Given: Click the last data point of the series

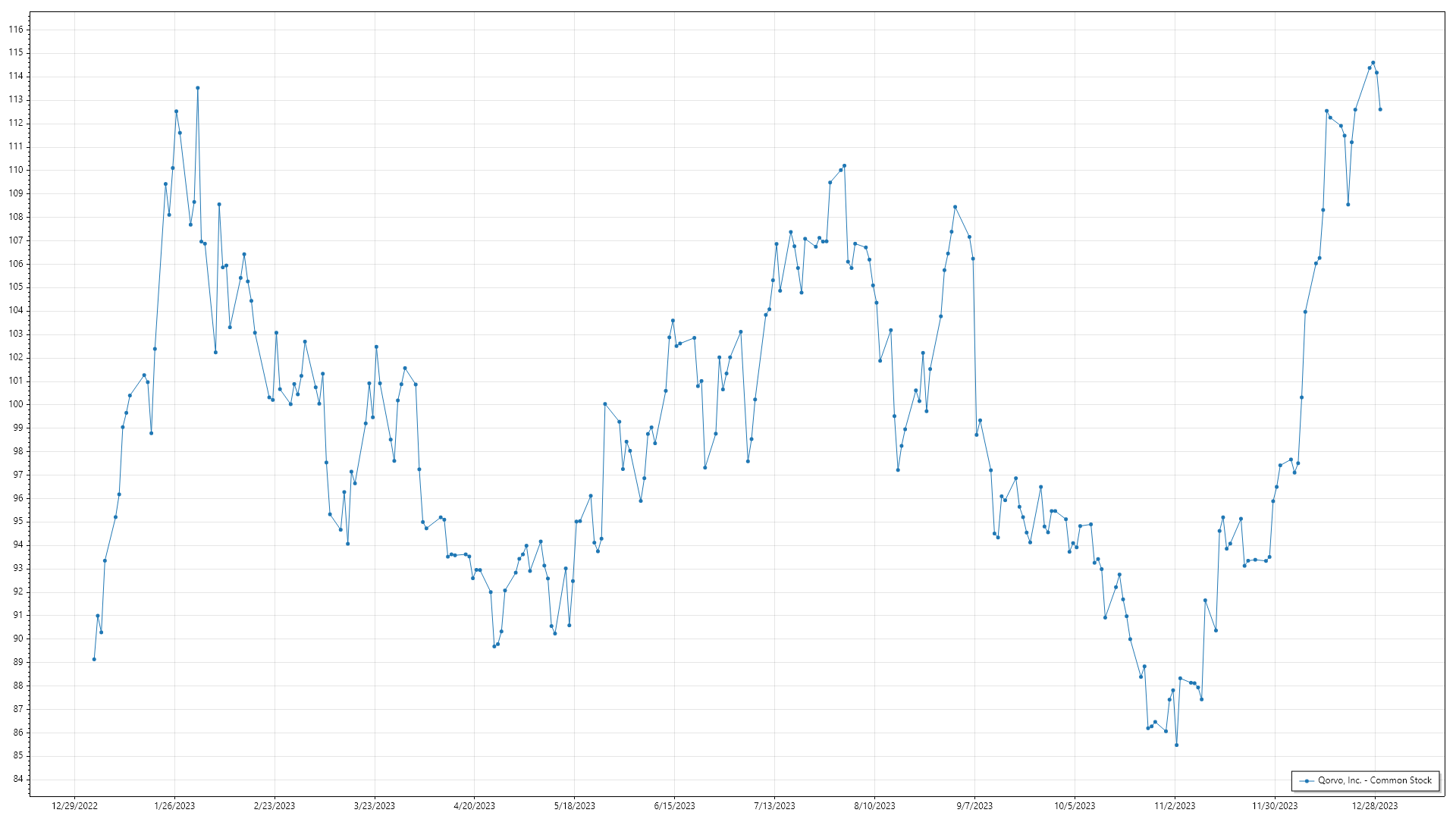Looking at the screenshot, I should [x=1380, y=109].
